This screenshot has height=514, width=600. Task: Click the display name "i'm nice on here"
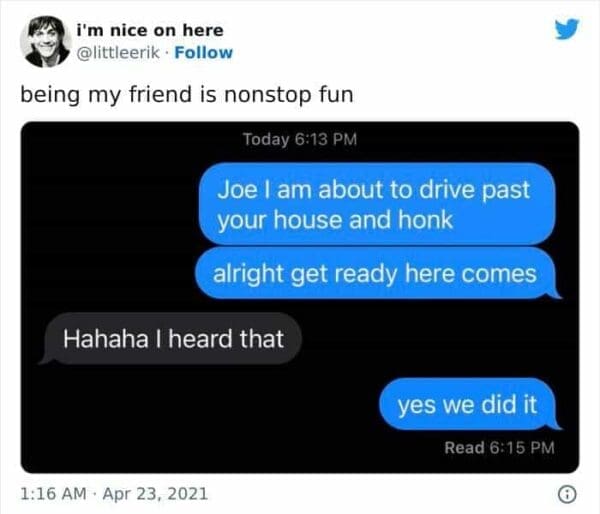point(150,31)
